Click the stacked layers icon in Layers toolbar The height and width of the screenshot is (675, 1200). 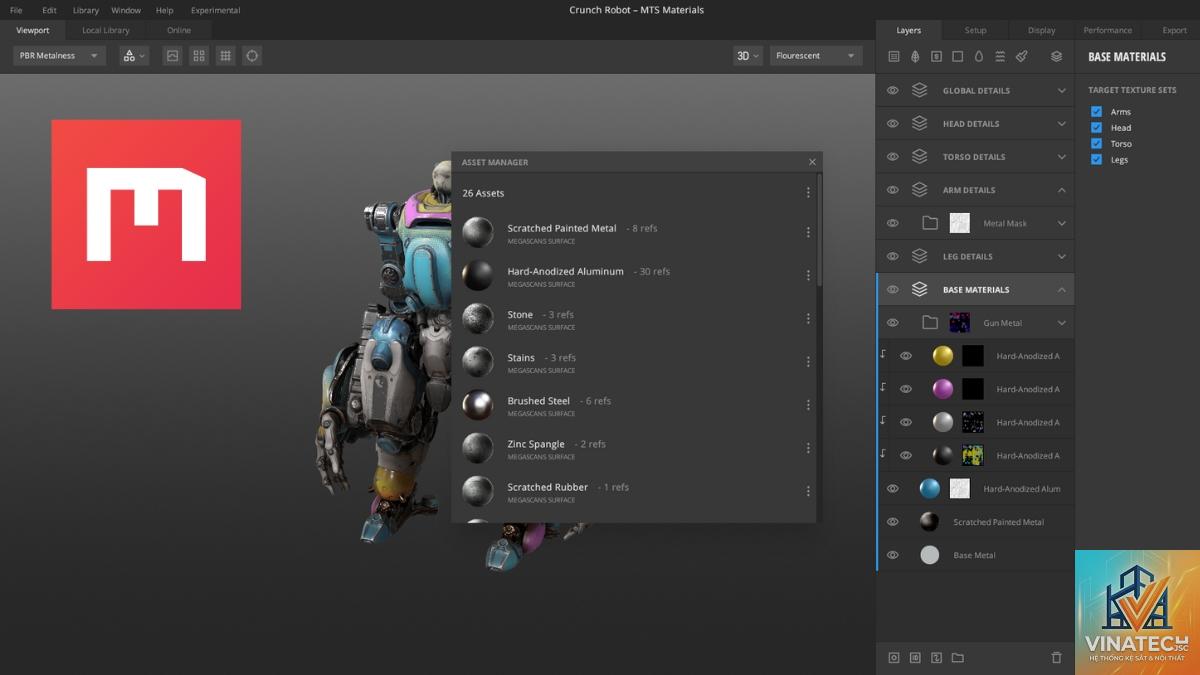click(x=1056, y=57)
